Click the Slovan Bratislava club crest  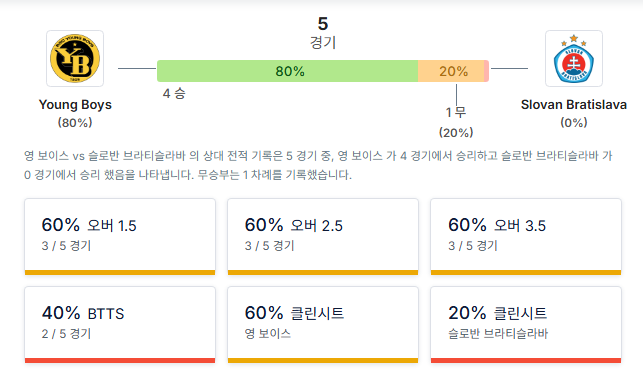574,58
